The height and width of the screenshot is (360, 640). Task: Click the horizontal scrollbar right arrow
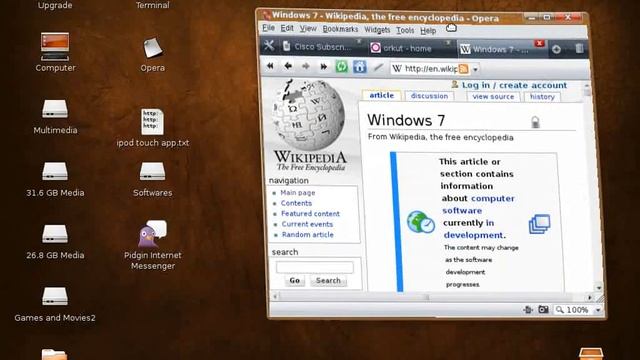(590, 298)
